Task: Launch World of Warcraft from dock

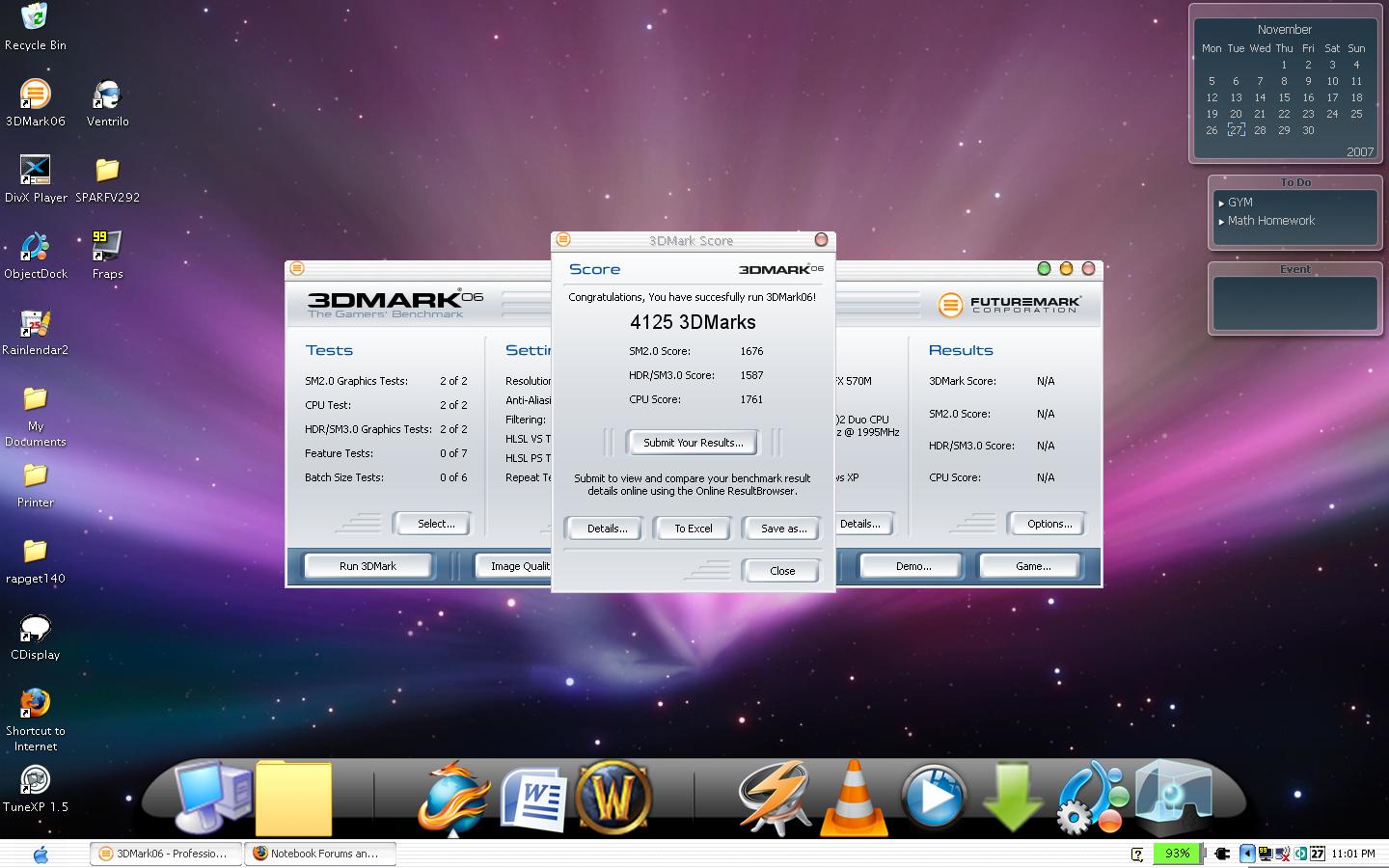Action: [613, 797]
